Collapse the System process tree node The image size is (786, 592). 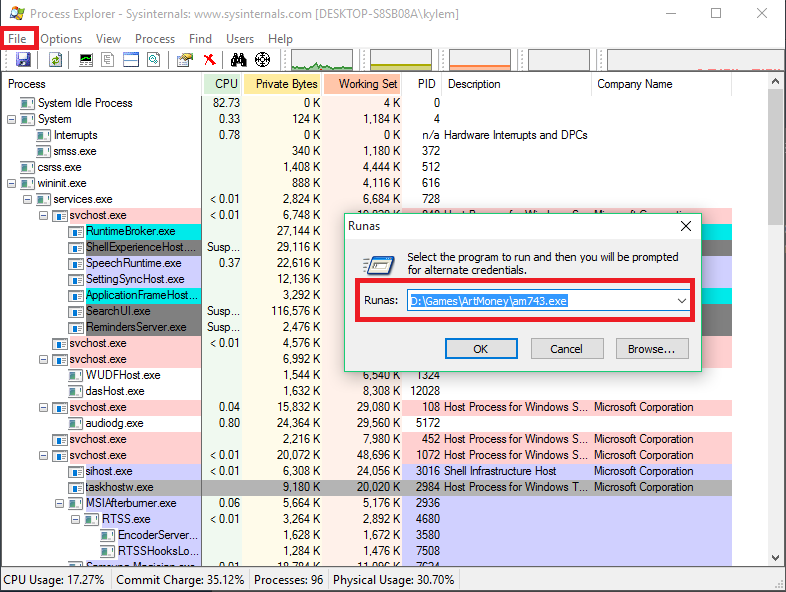point(12,119)
